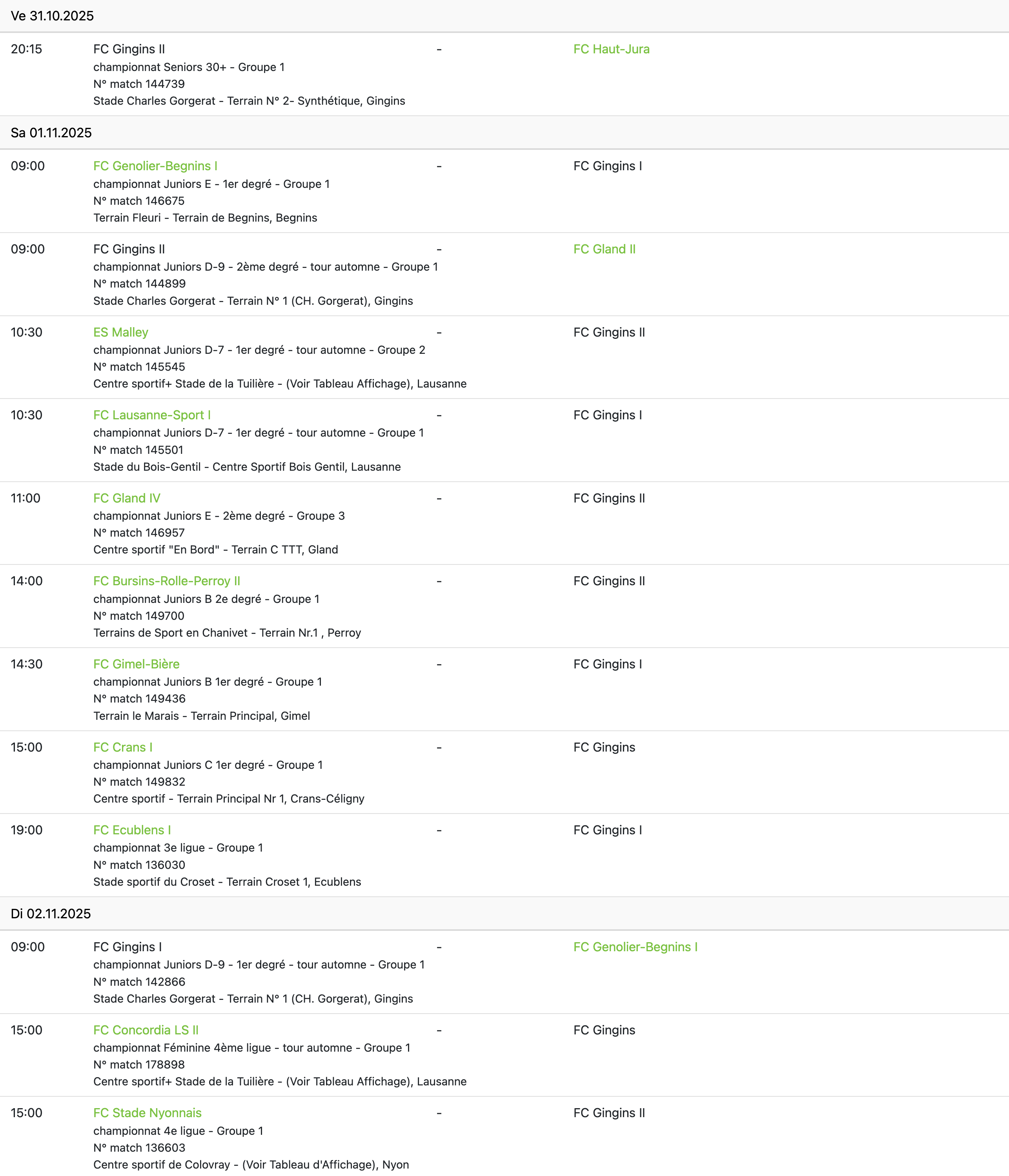Click the N° match 136030 line
The image size is (1009, 1176).
tap(139, 865)
